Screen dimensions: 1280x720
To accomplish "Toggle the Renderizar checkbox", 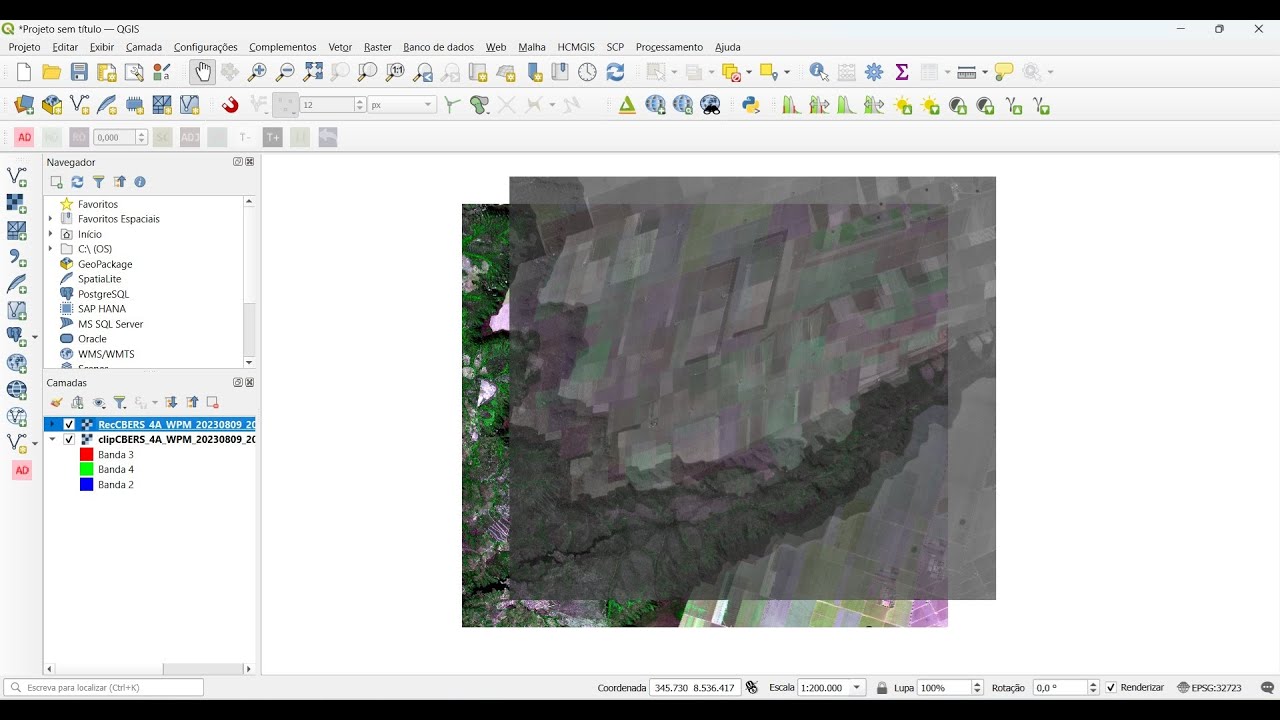I will click(1111, 688).
